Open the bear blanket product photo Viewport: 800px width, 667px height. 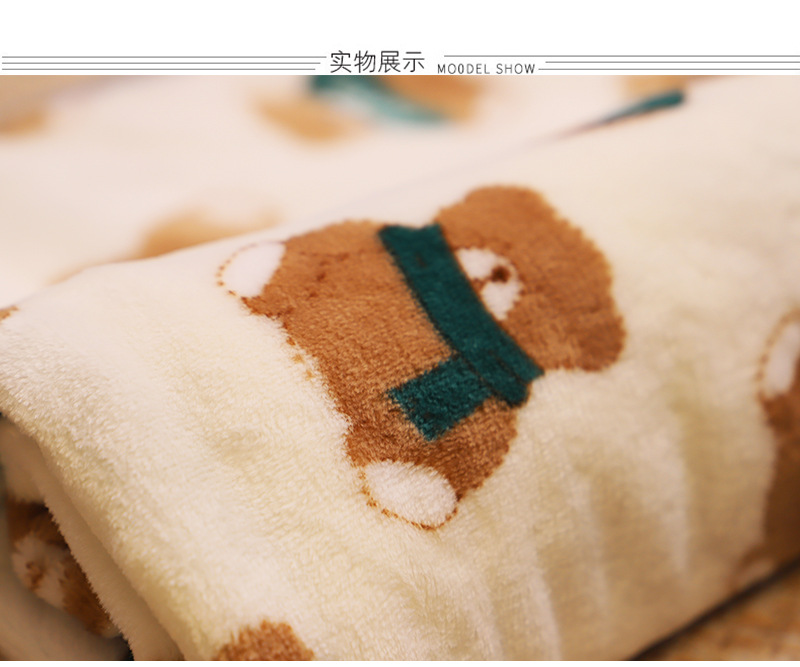pyautogui.click(x=400, y=368)
